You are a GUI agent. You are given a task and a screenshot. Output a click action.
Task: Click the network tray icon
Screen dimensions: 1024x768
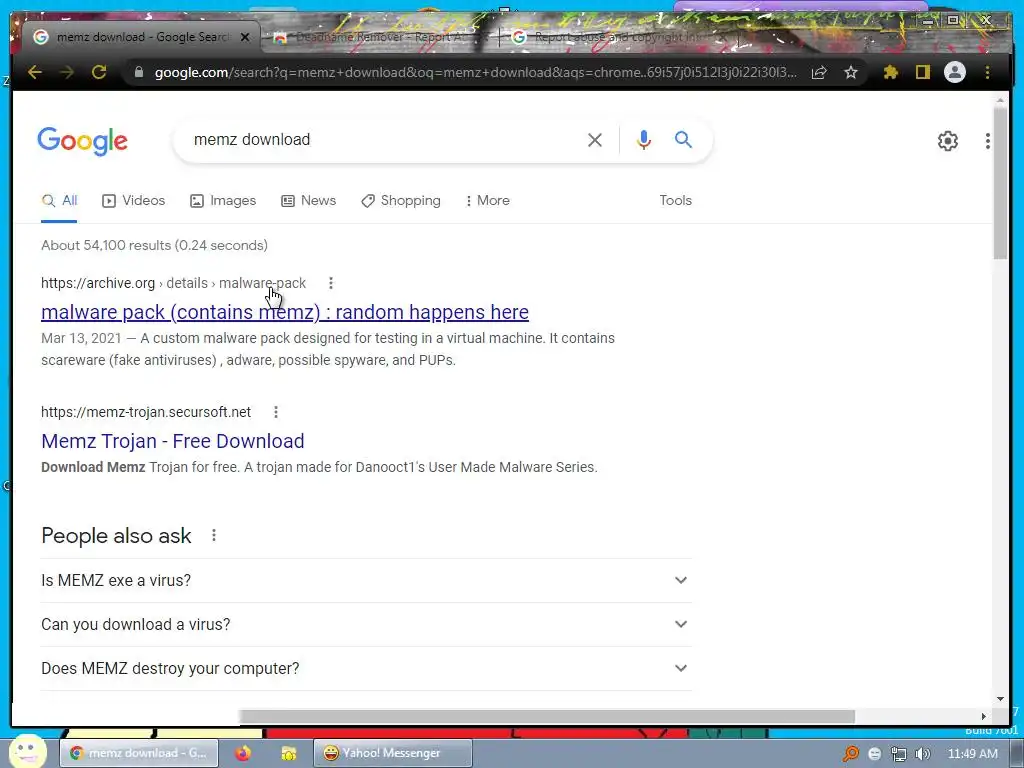pos(899,754)
